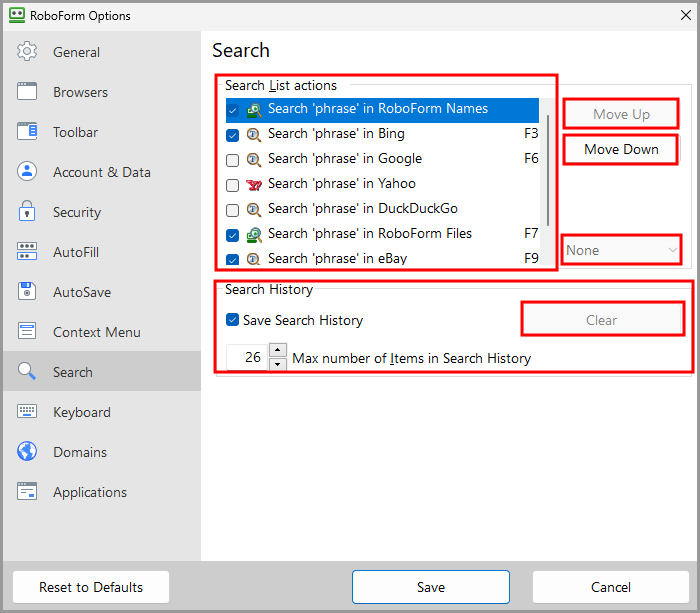Click Reset to Defaults button
Viewport: 700px width, 613px height.
(x=91, y=587)
